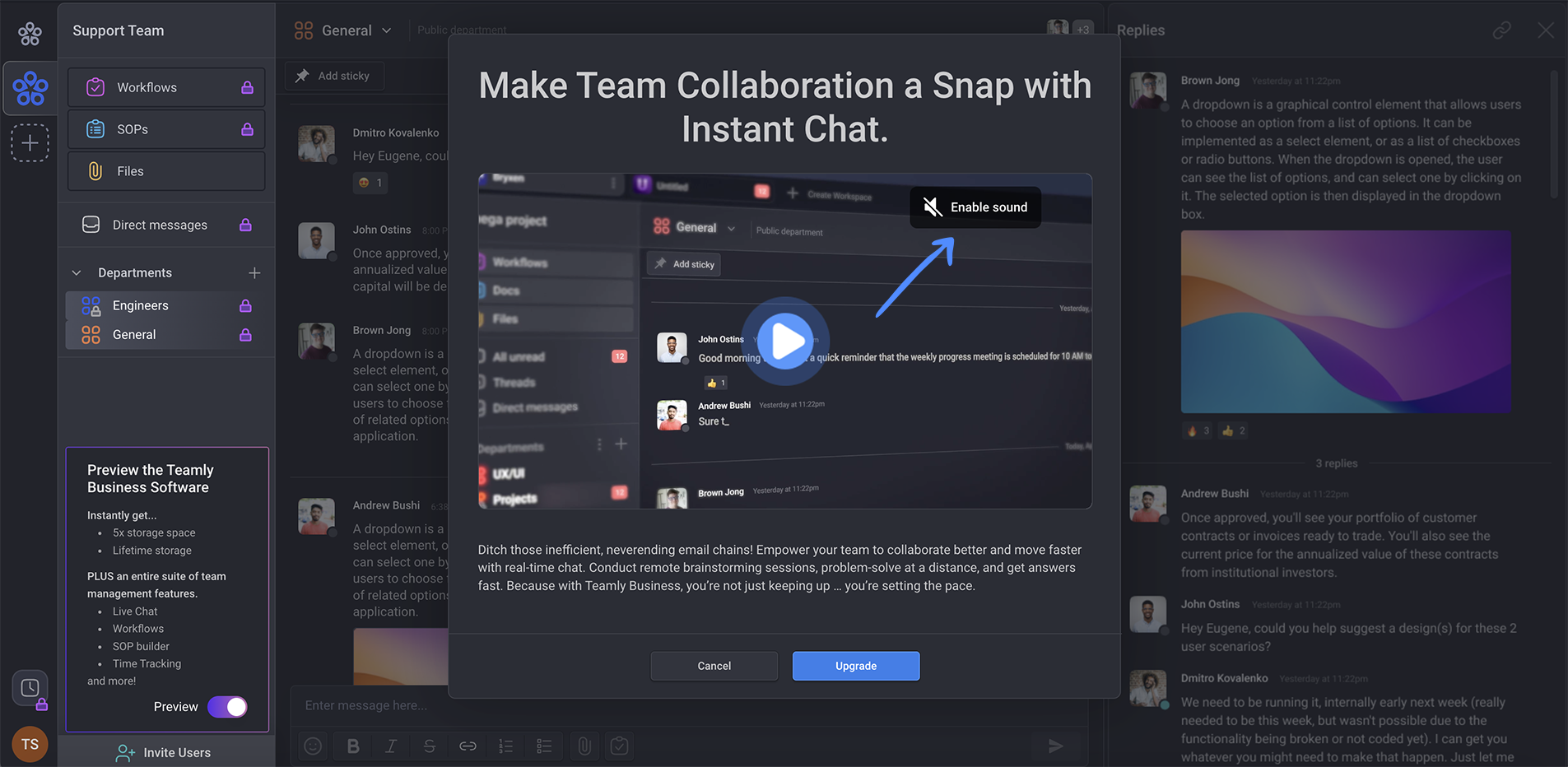Click Dmitro Kovalenko's avatar in chat

[316, 143]
